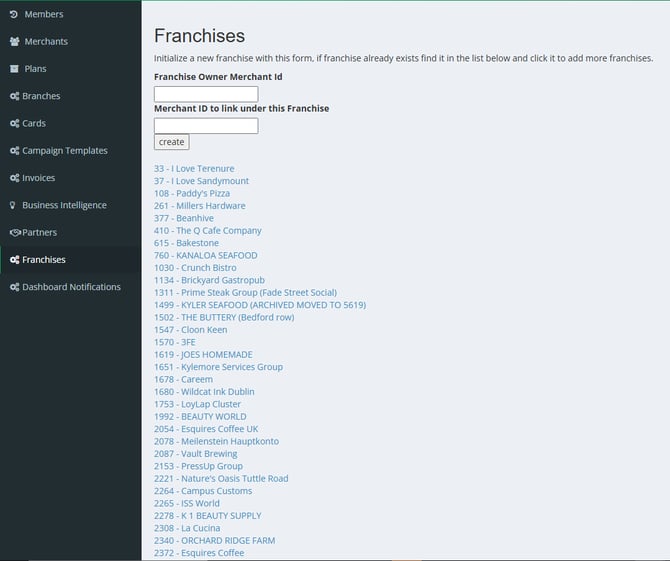Focus the Franchise Owner Merchant Id field
The width and height of the screenshot is (670, 561).
point(206,94)
